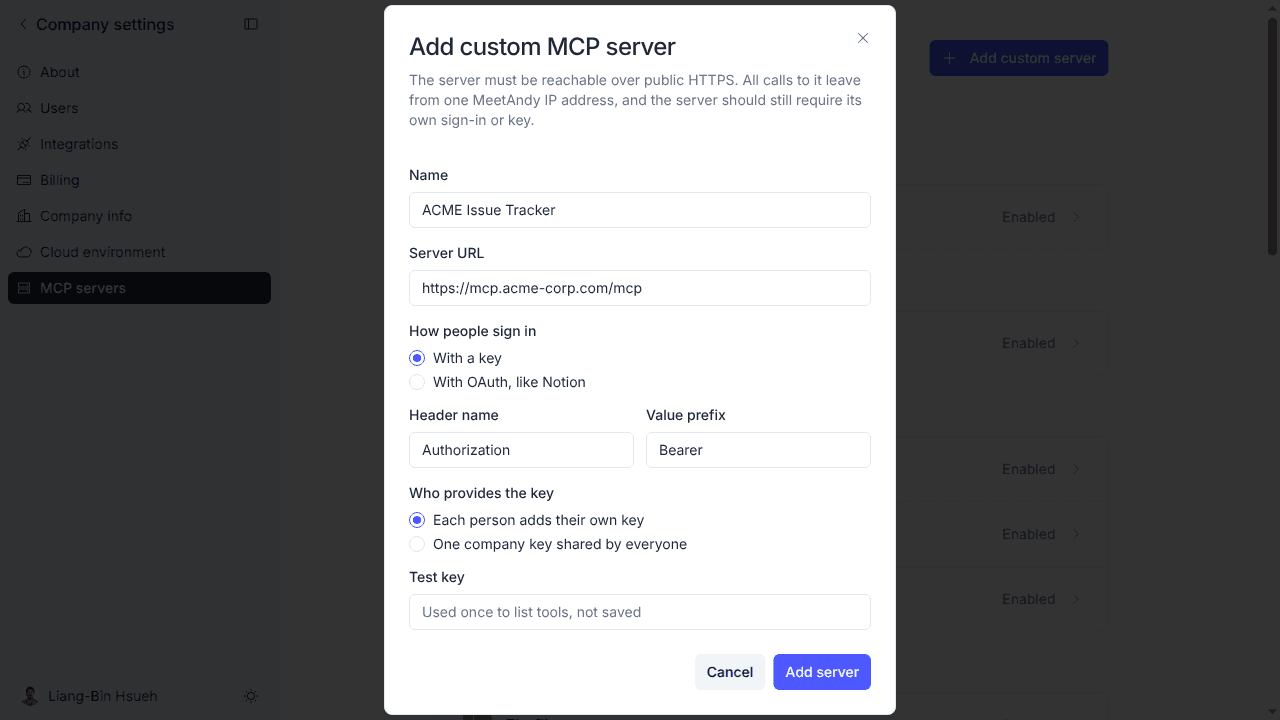1280x720 pixels.
Task: Click the Add custom server button
Action: coord(1019,58)
